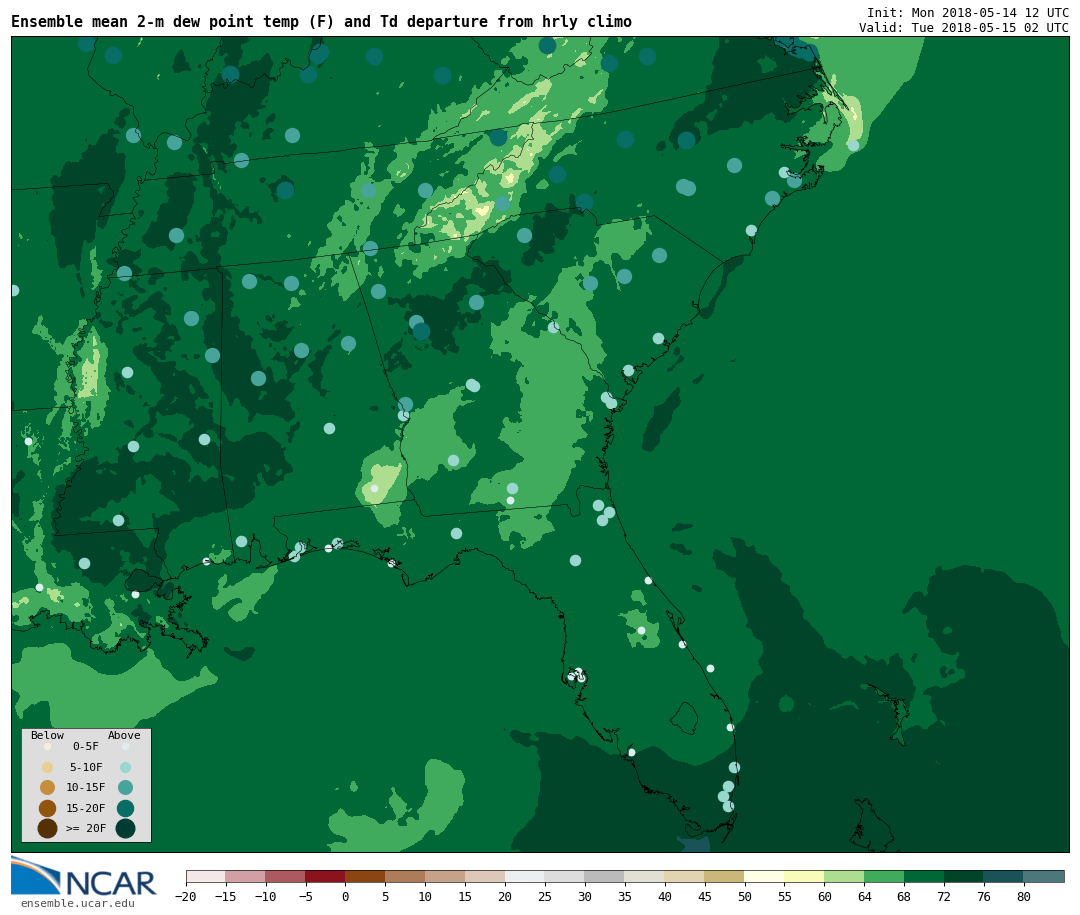Click the 'Below' legend heading
The height and width of the screenshot is (915, 1080).
48,735
